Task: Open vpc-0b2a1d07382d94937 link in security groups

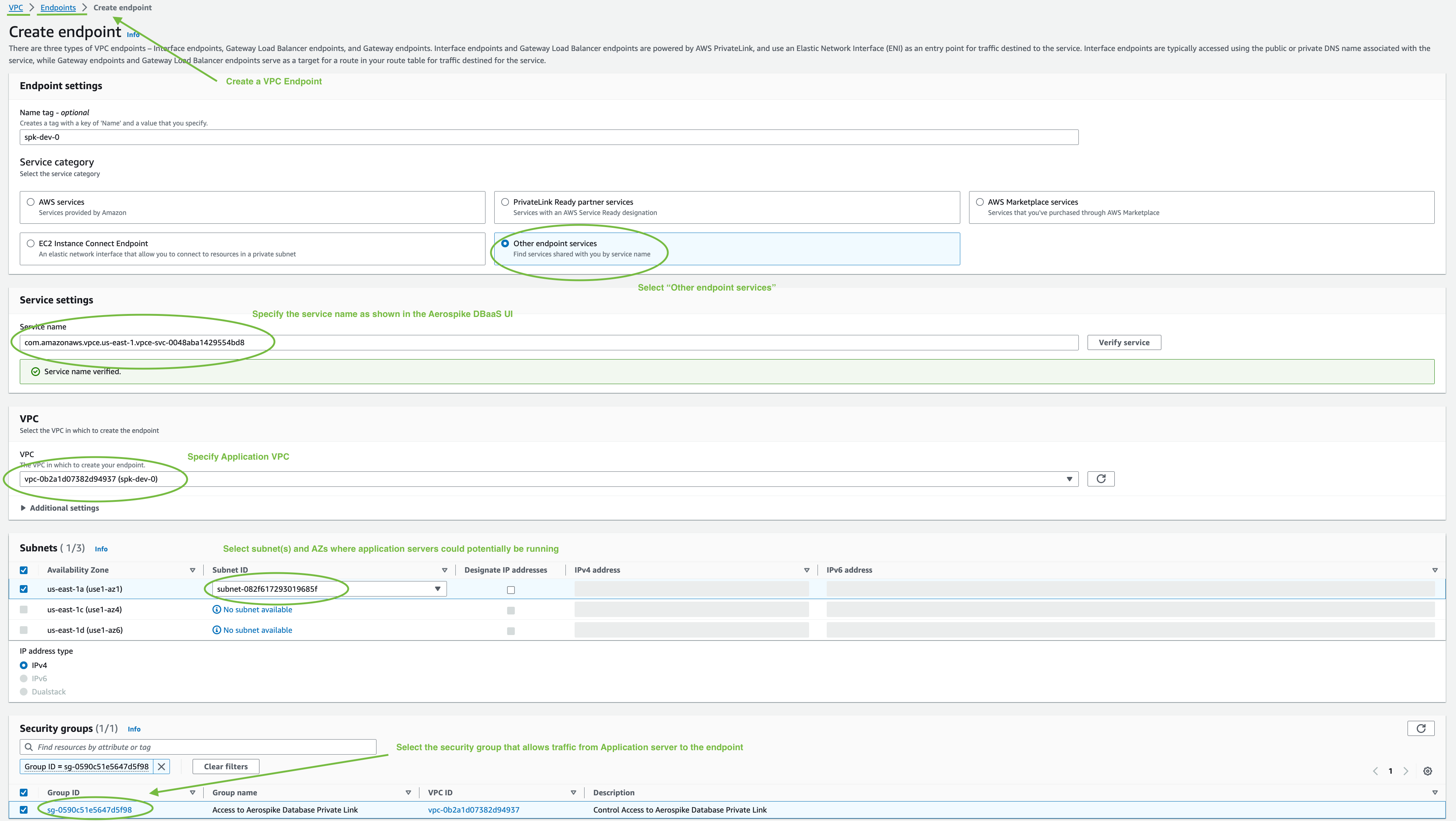Action: [x=474, y=810]
